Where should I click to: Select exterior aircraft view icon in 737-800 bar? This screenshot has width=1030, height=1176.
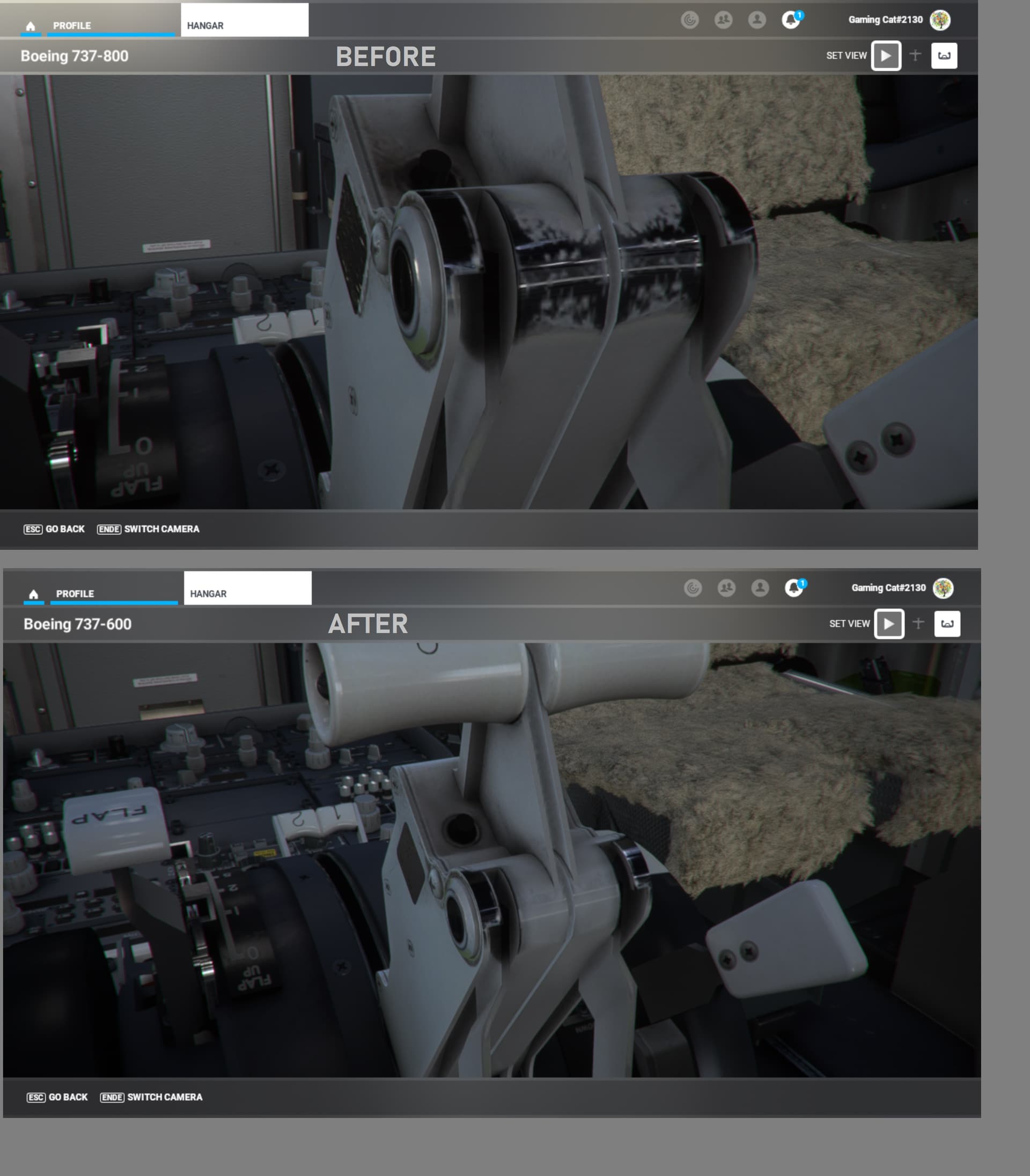(x=915, y=56)
